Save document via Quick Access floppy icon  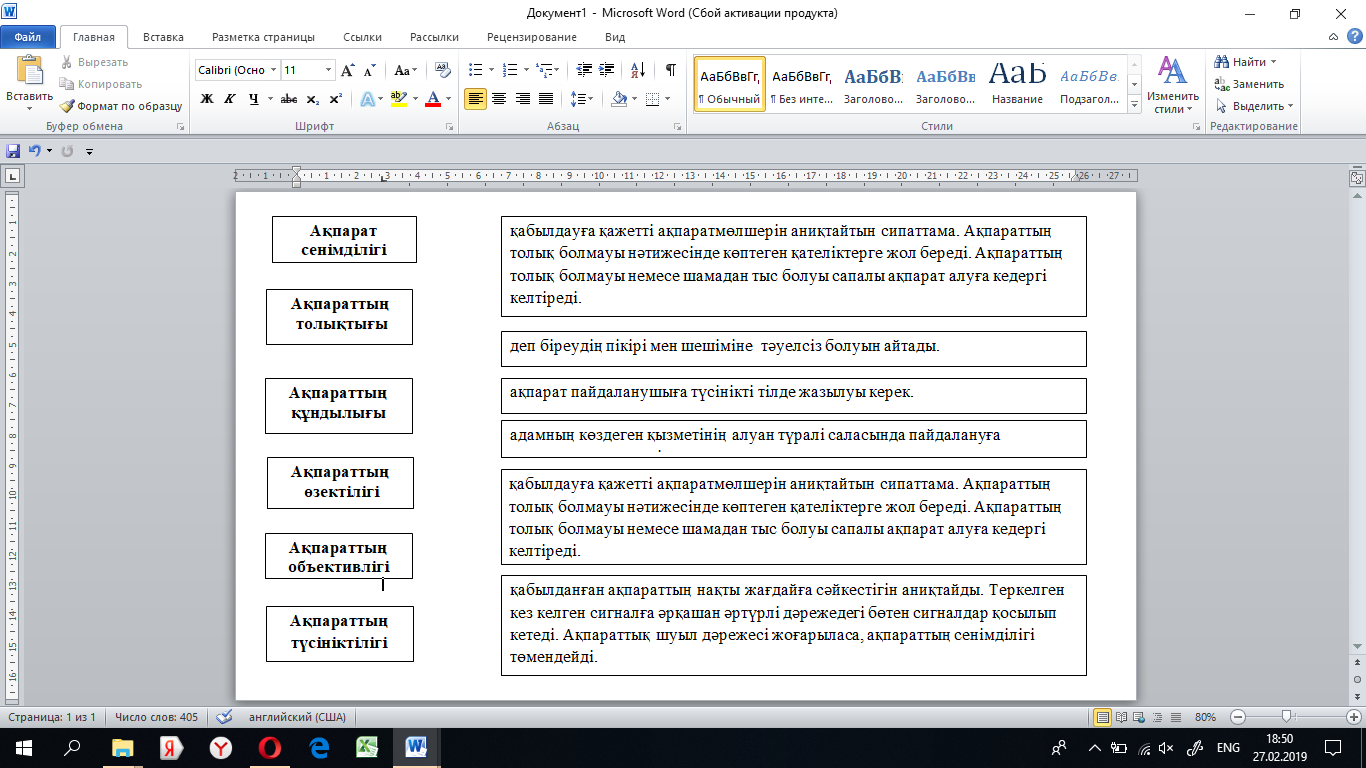[x=13, y=151]
